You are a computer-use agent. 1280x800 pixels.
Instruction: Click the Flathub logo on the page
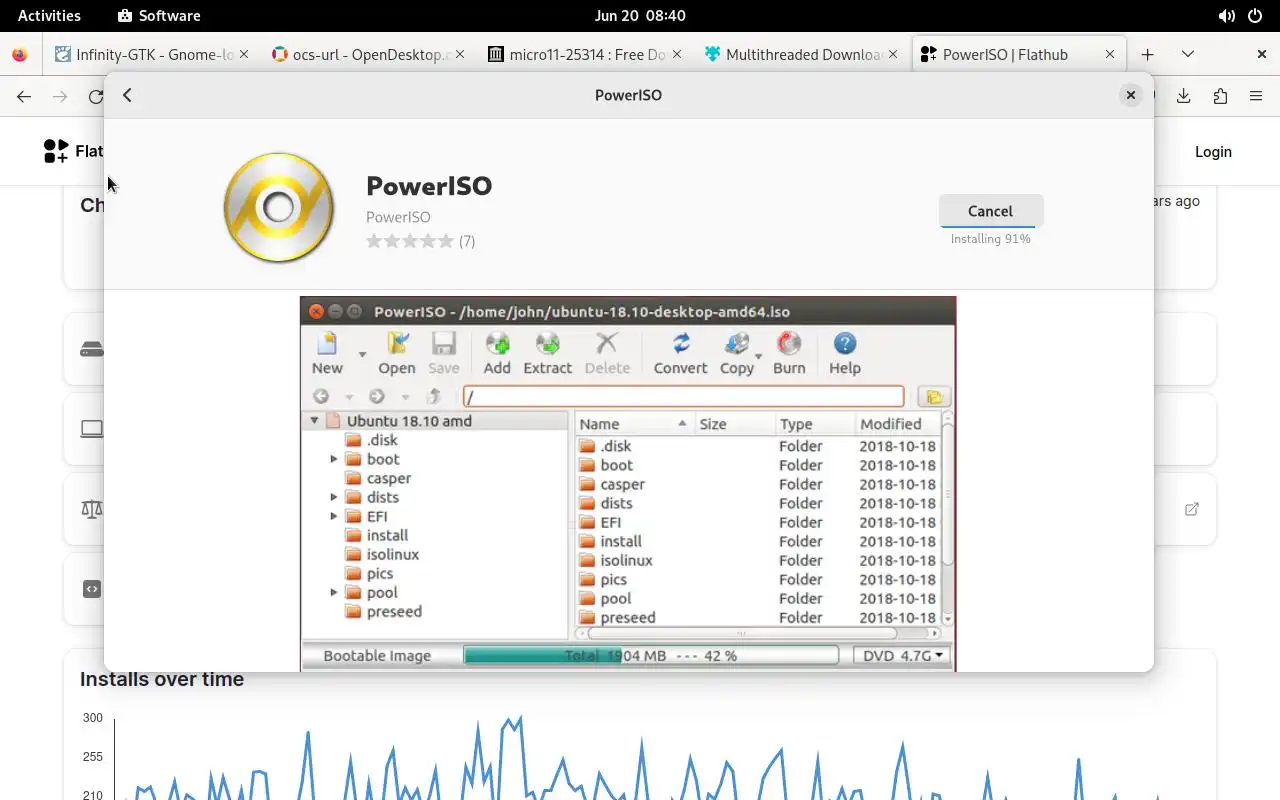[x=73, y=151]
